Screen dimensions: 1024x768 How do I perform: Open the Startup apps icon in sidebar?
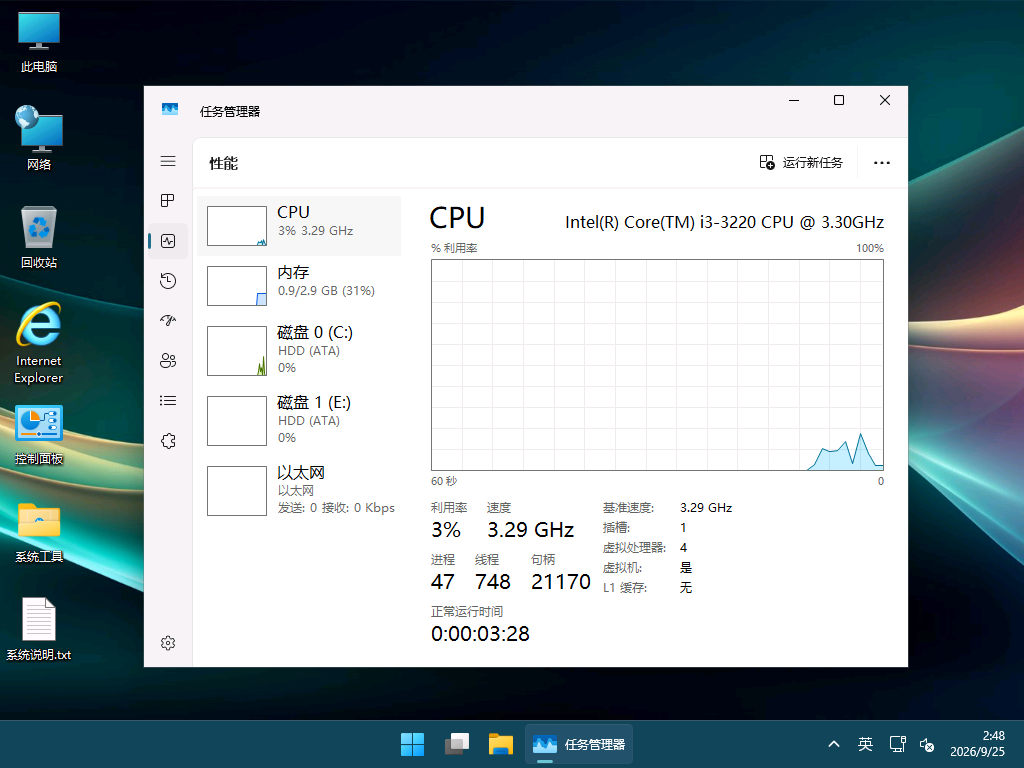168,321
